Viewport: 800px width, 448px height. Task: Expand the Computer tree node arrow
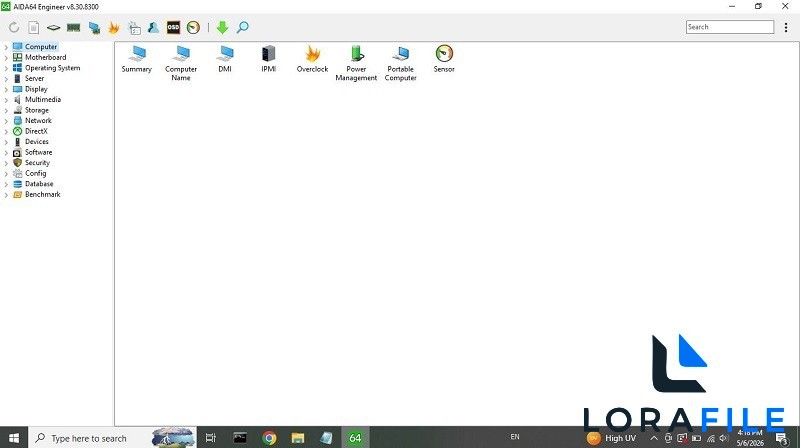click(x=6, y=47)
